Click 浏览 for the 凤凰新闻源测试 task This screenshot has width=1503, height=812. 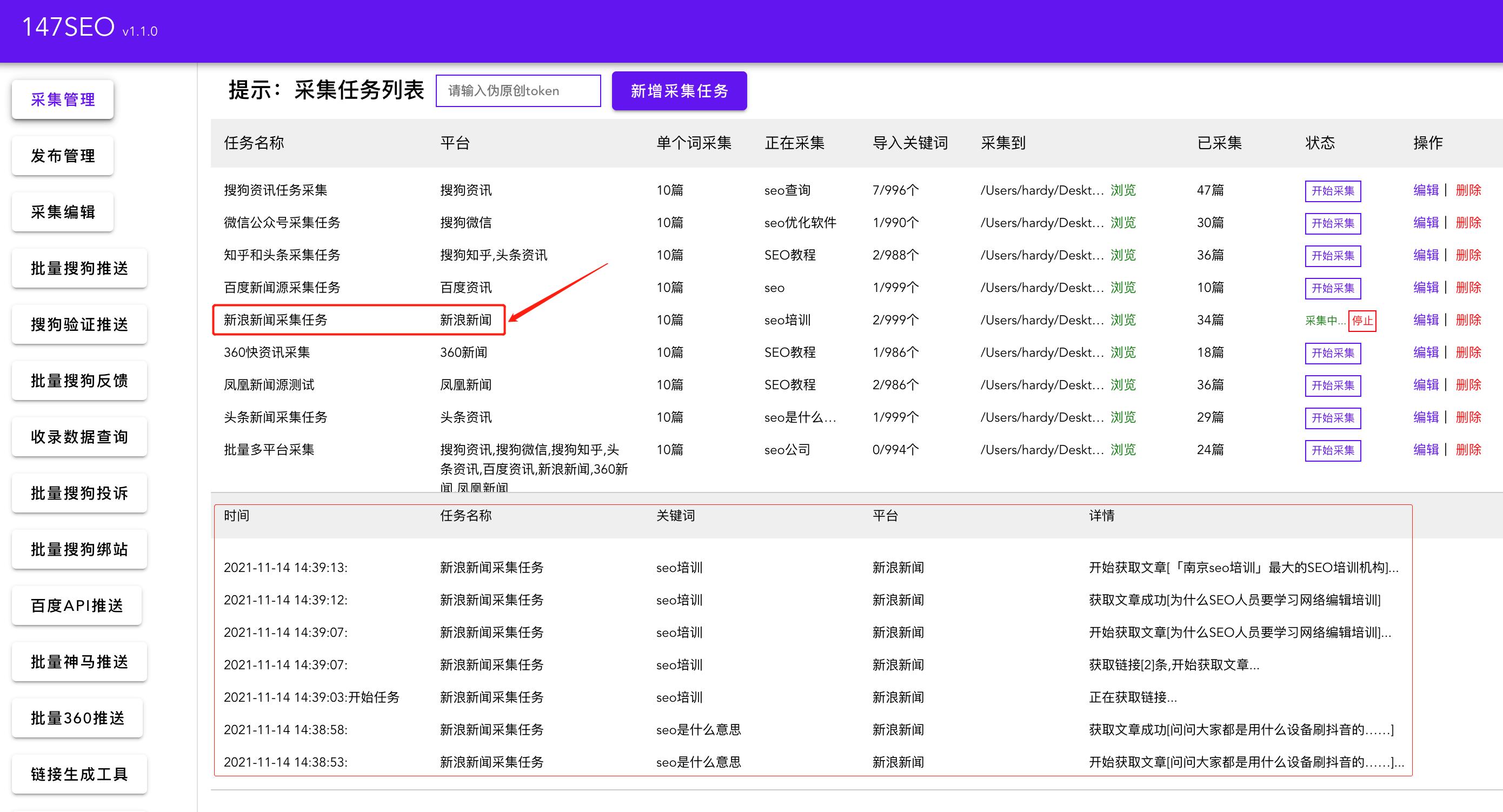[1122, 385]
